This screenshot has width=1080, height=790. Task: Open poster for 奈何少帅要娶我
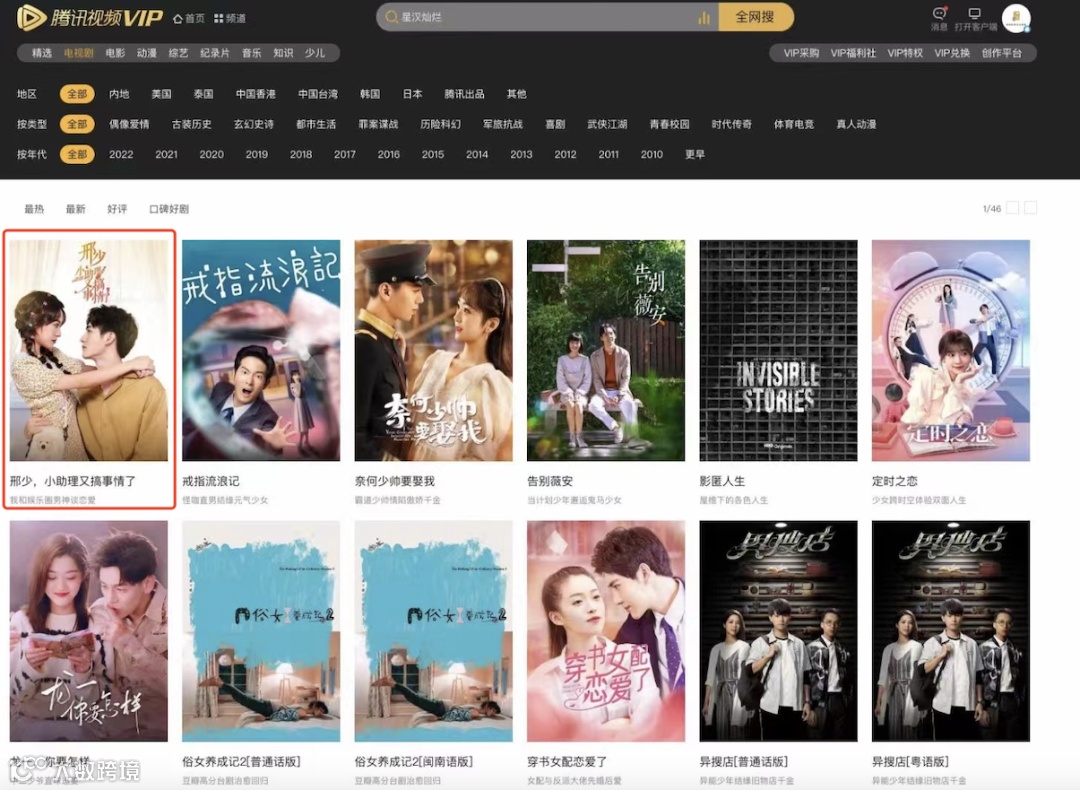coord(433,351)
